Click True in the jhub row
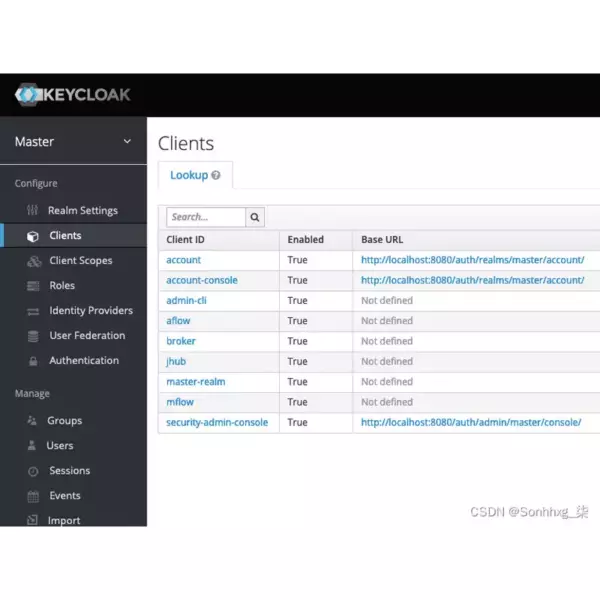Image resolution: width=600 pixels, height=600 pixels. (x=297, y=361)
